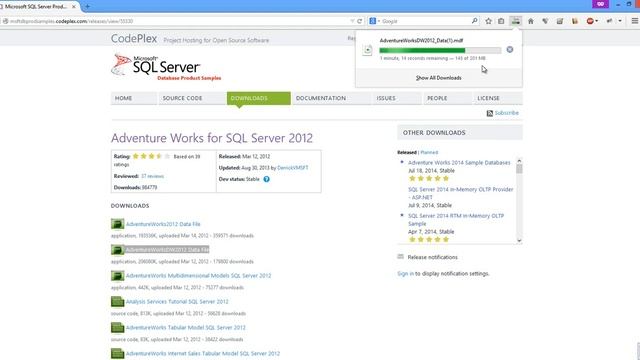Open AdventureWorks Tabular Model SQL Server 2012
The height and width of the screenshot is (360, 640).
pyautogui.click(x=186, y=328)
